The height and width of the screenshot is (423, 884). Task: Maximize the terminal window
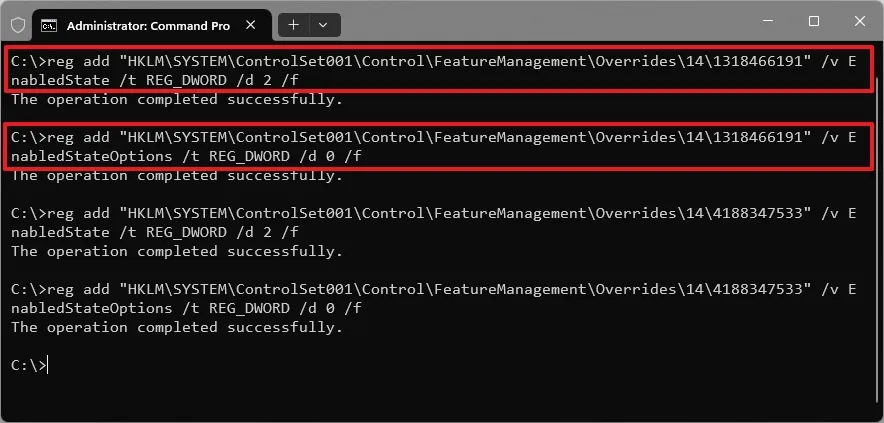pos(813,21)
